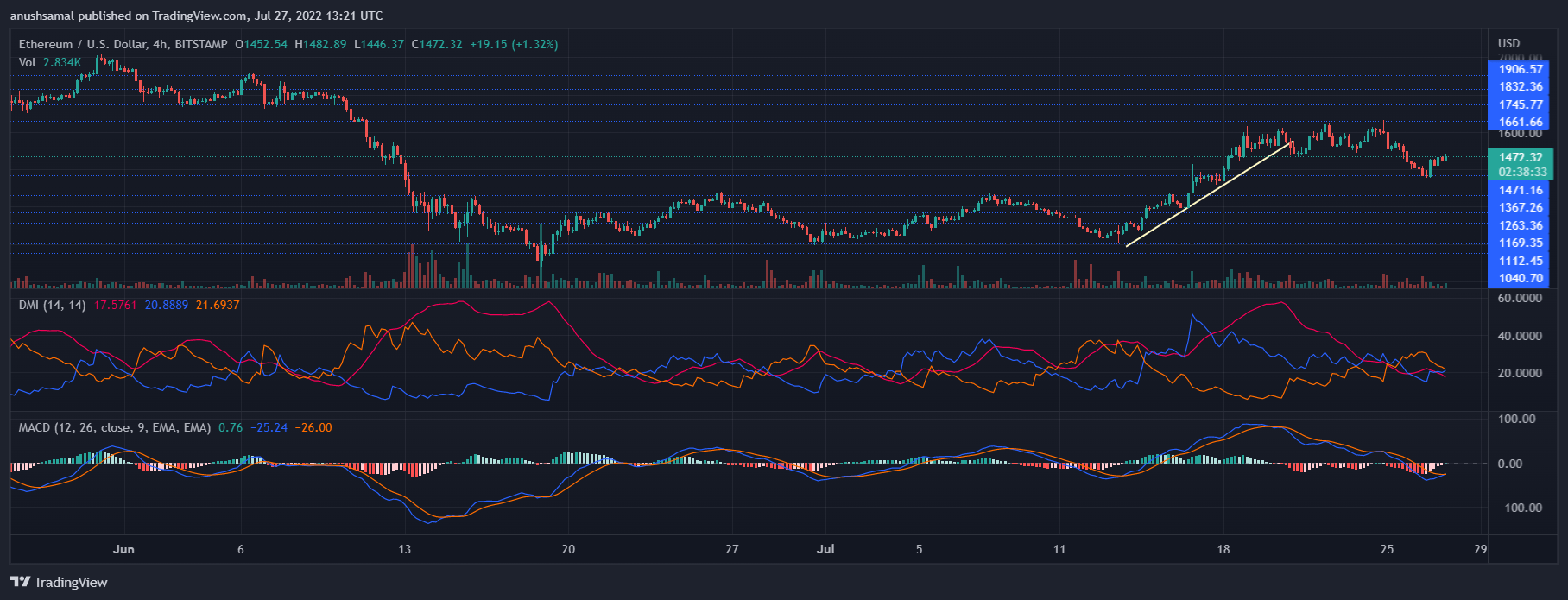Click the USD currency label on price axis

pyautogui.click(x=1508, y=43)
